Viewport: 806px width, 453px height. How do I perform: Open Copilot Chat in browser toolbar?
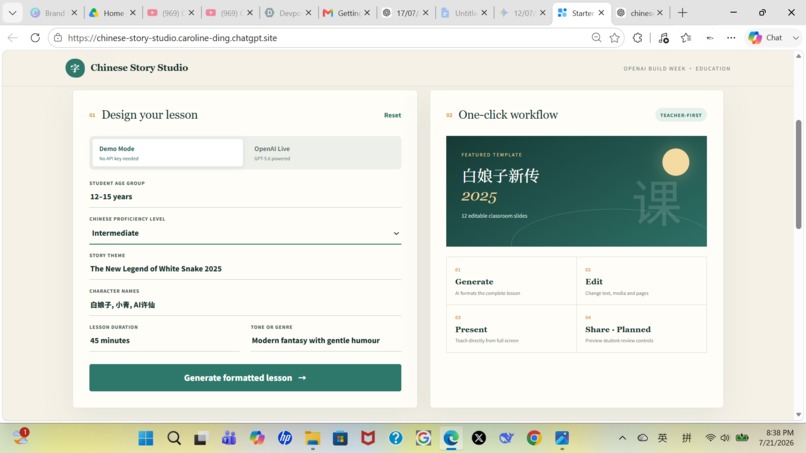[x=765, y=38]
